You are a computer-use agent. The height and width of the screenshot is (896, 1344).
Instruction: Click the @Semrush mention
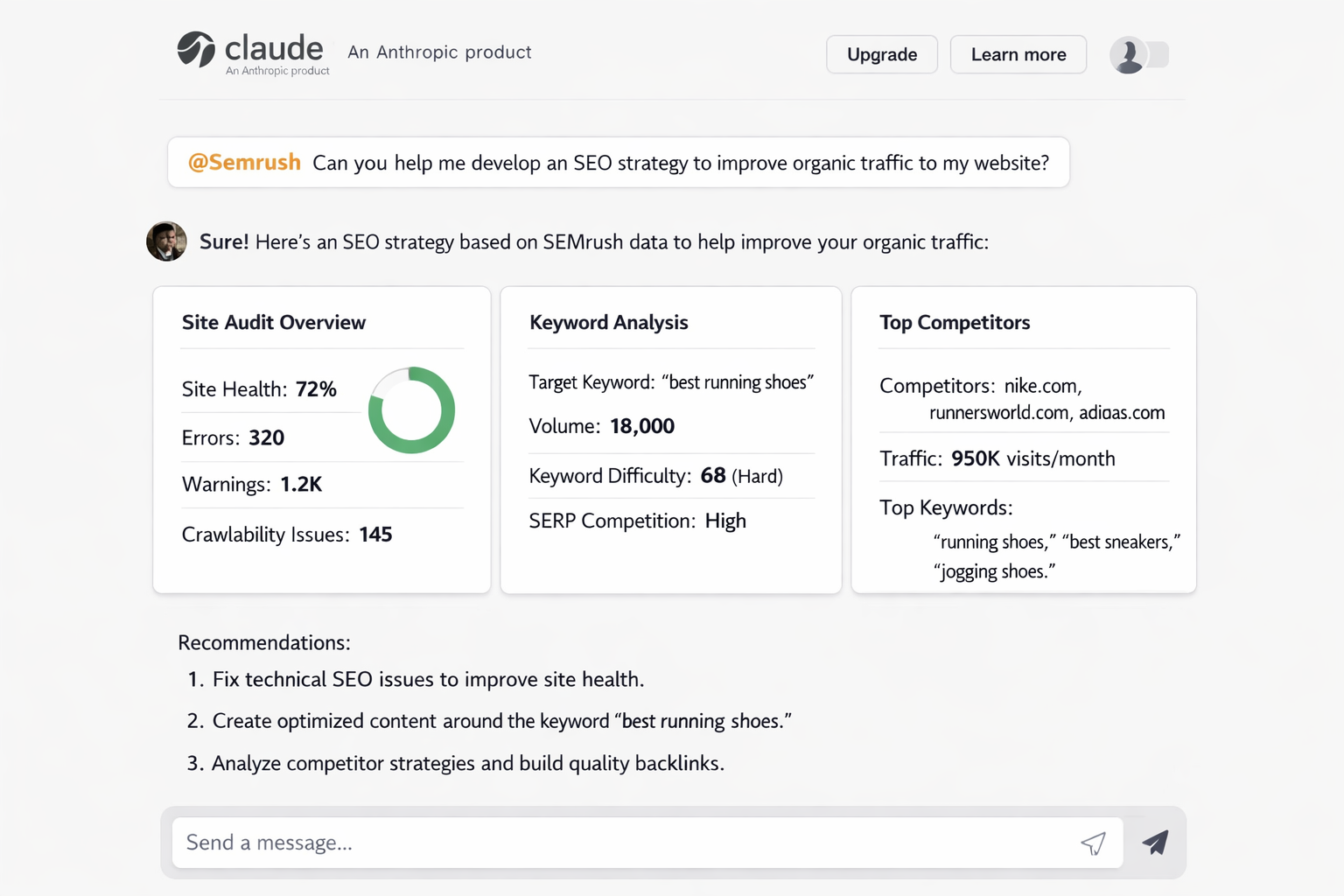coord(244,163)
